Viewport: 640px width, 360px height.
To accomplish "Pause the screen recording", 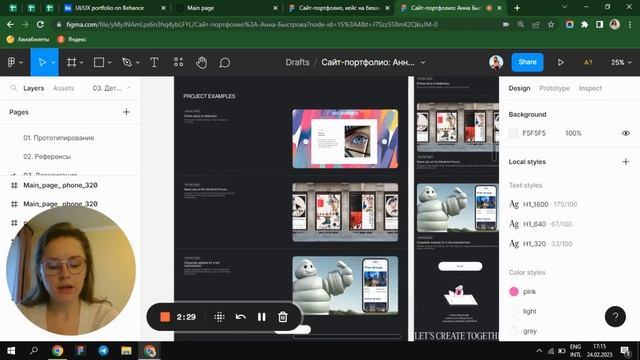I will (x=262, y=317).
